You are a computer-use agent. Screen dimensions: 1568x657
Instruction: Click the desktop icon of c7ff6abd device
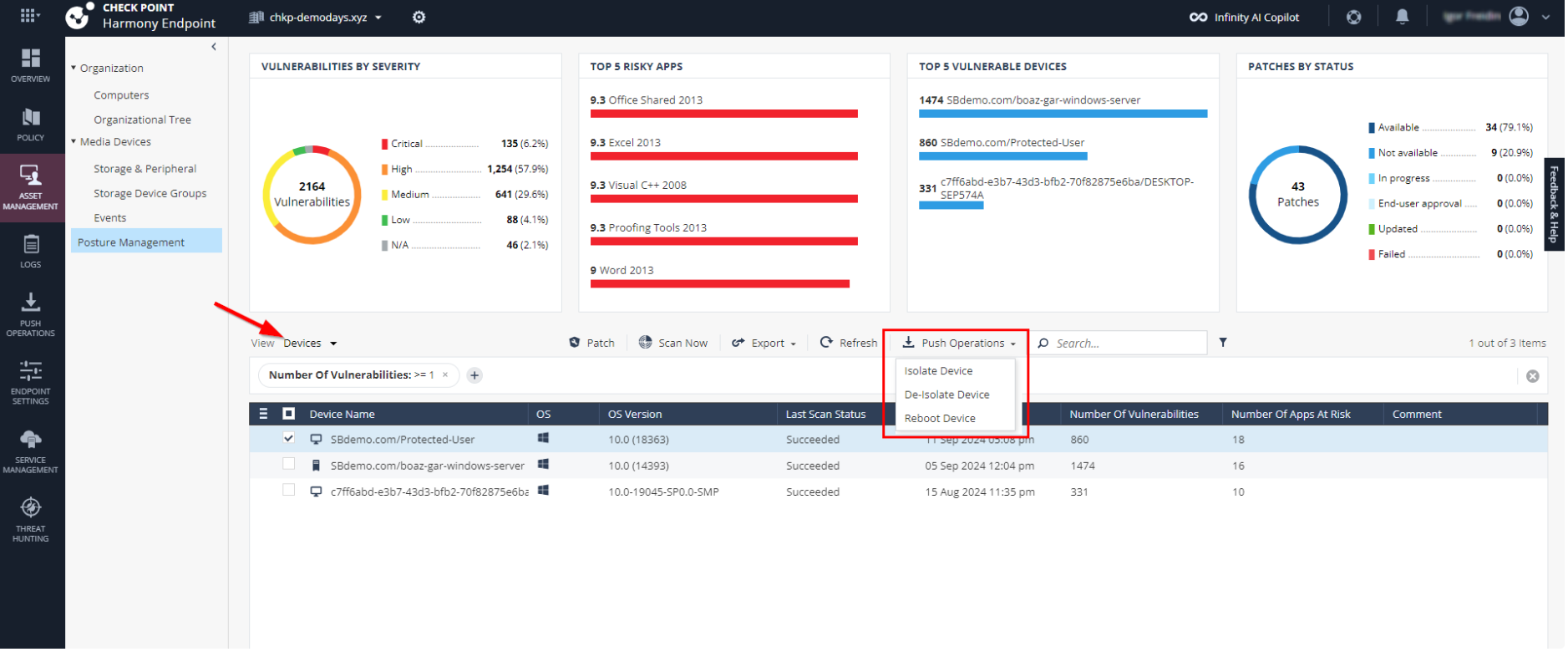(316, 491)
